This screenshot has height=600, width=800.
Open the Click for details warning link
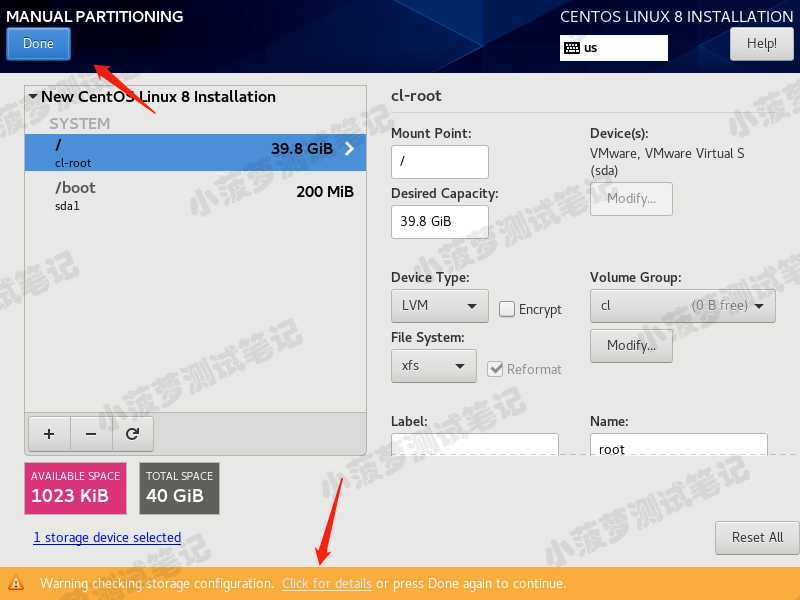point(327,583)
